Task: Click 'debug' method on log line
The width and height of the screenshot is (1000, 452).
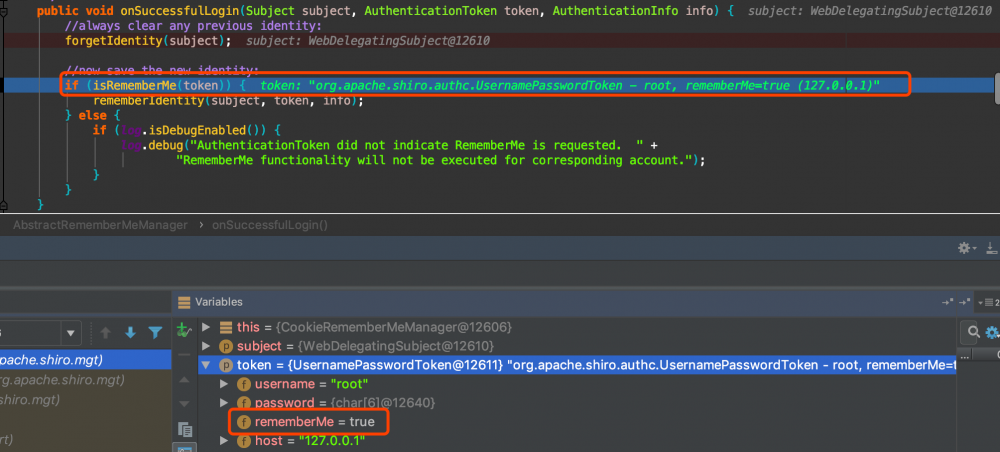Action: pos(165,145)
